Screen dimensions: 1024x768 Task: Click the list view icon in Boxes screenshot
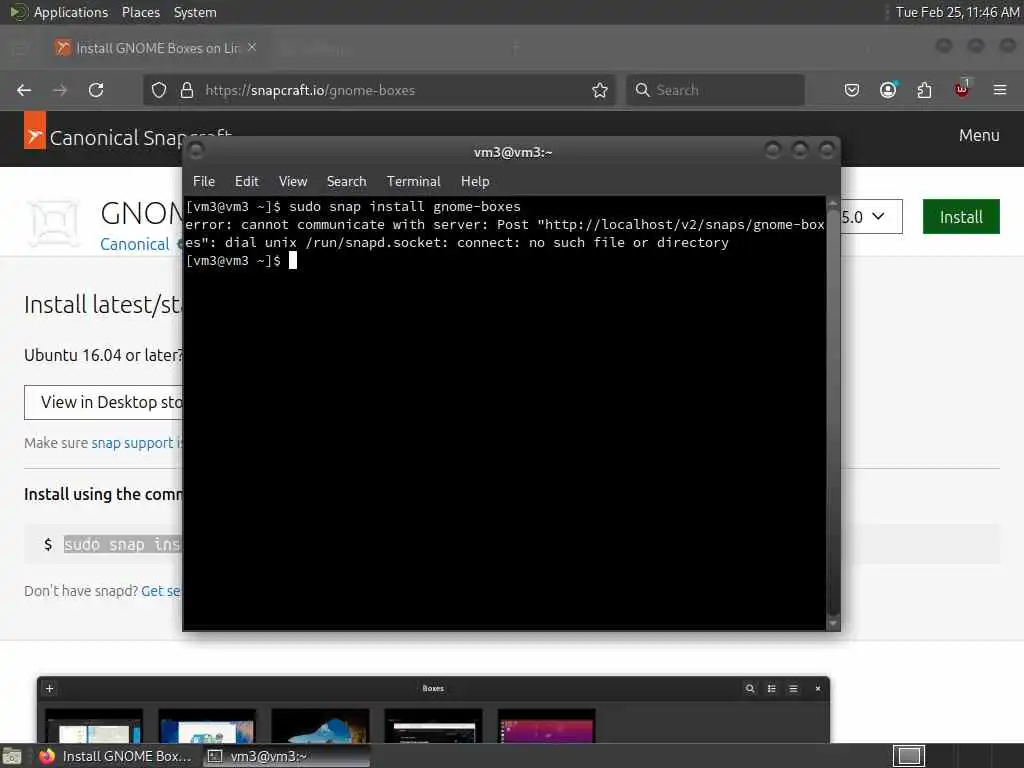pos(771,688)
